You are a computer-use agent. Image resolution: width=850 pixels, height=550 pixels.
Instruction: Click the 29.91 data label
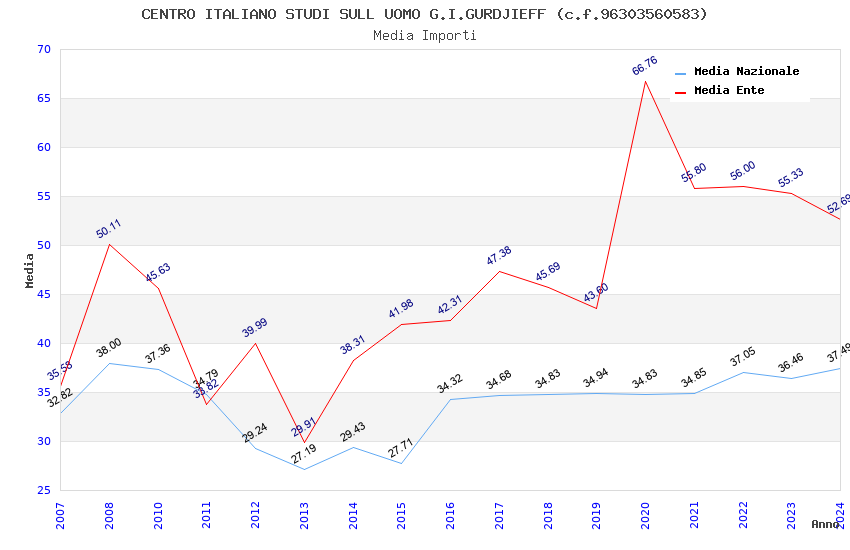(303, 427)
